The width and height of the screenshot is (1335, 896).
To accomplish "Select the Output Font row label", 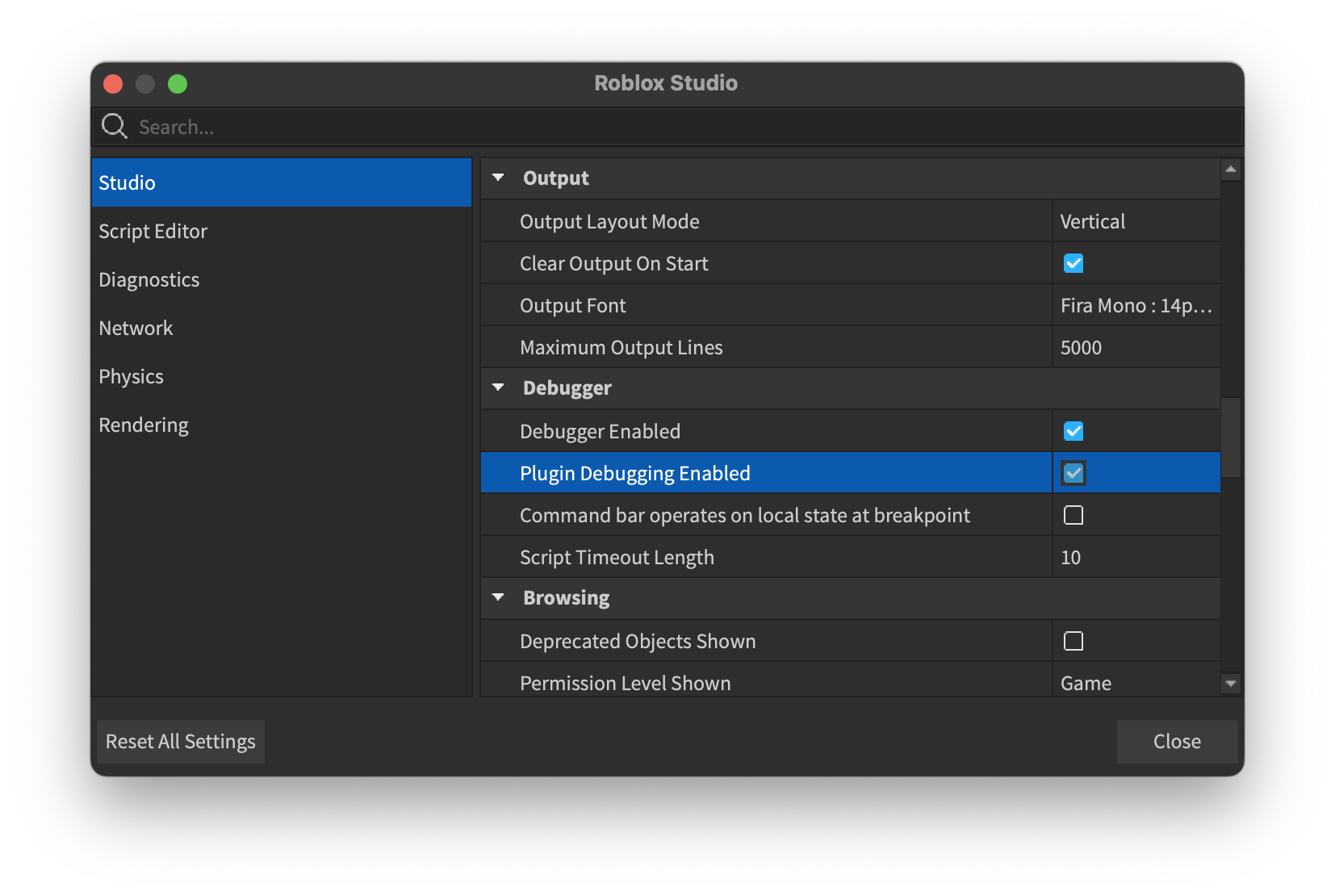I will (573, 305).
